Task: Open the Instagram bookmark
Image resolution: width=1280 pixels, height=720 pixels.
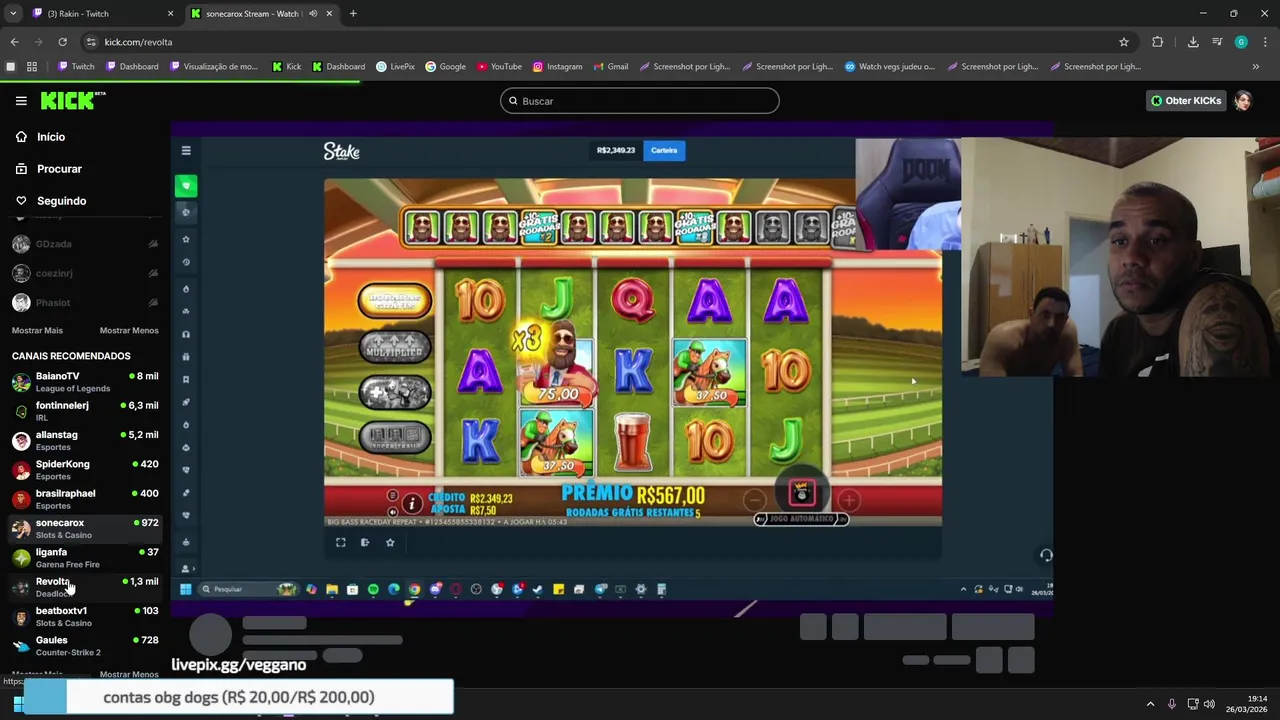Action: (557, 67)
